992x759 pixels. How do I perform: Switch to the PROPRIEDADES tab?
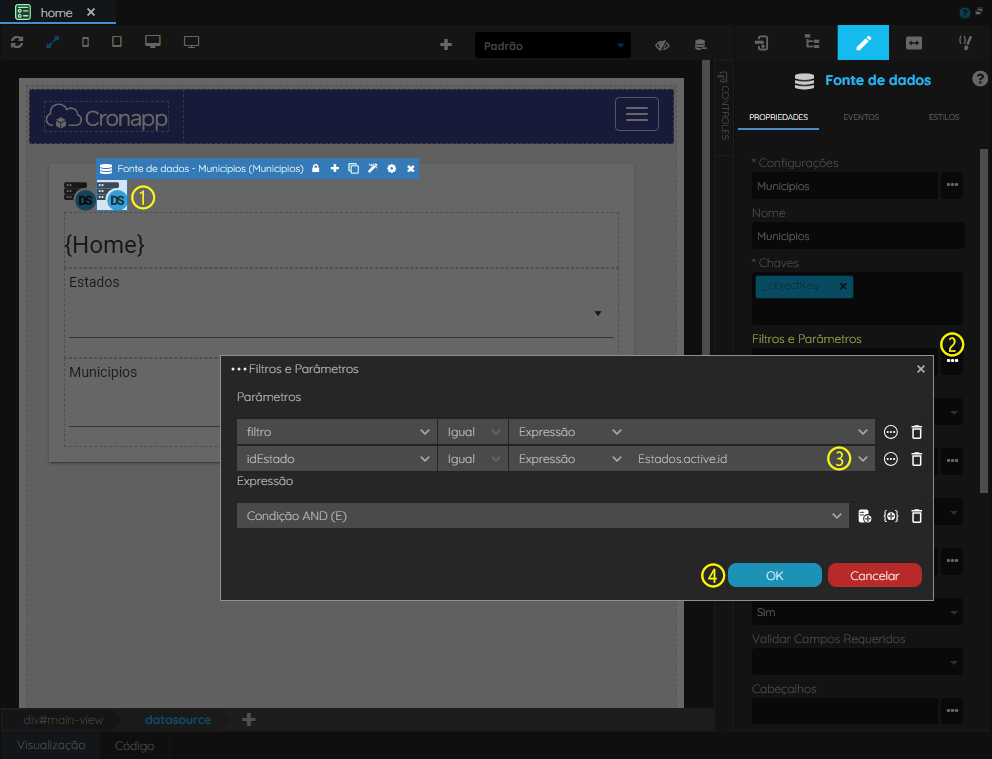pos(778,117)
